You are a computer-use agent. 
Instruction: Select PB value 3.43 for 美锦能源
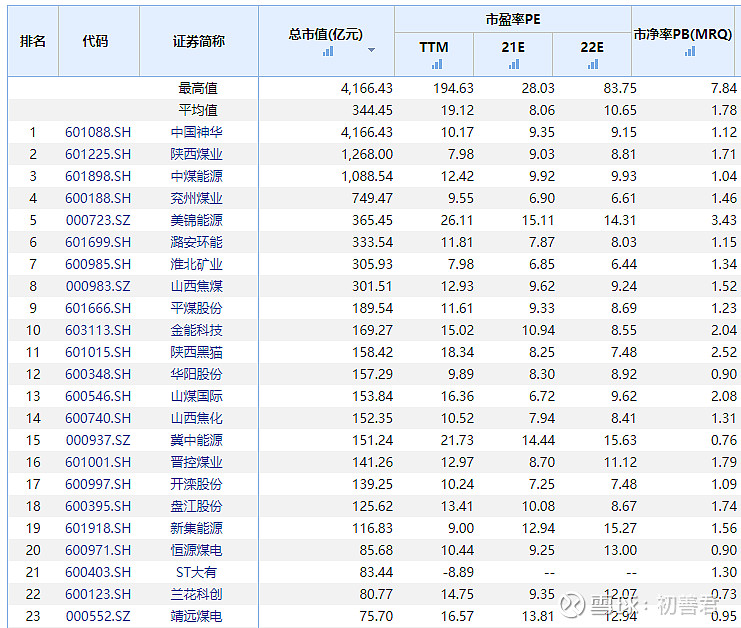pos(724,220)
